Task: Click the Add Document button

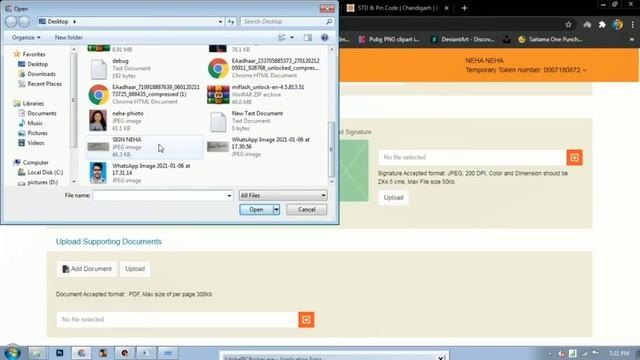Action: click(87, 269)
